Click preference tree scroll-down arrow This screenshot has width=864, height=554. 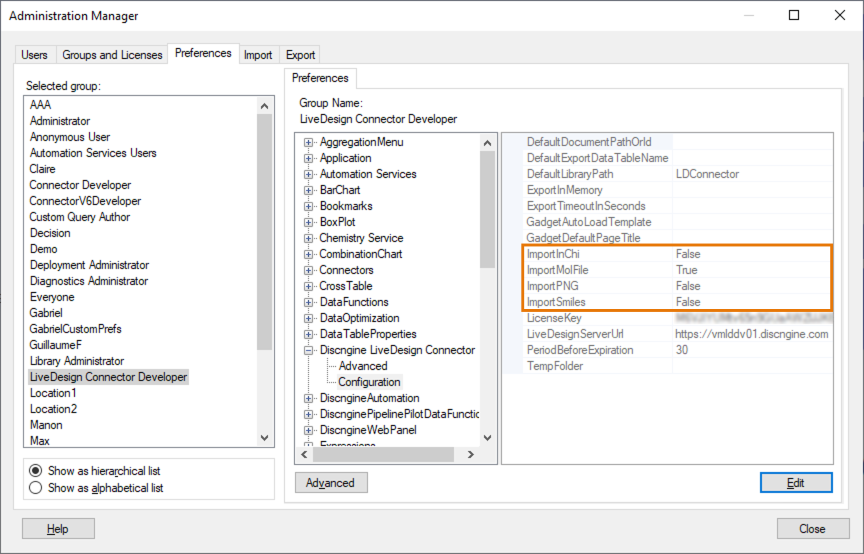(x=487, y=438)
